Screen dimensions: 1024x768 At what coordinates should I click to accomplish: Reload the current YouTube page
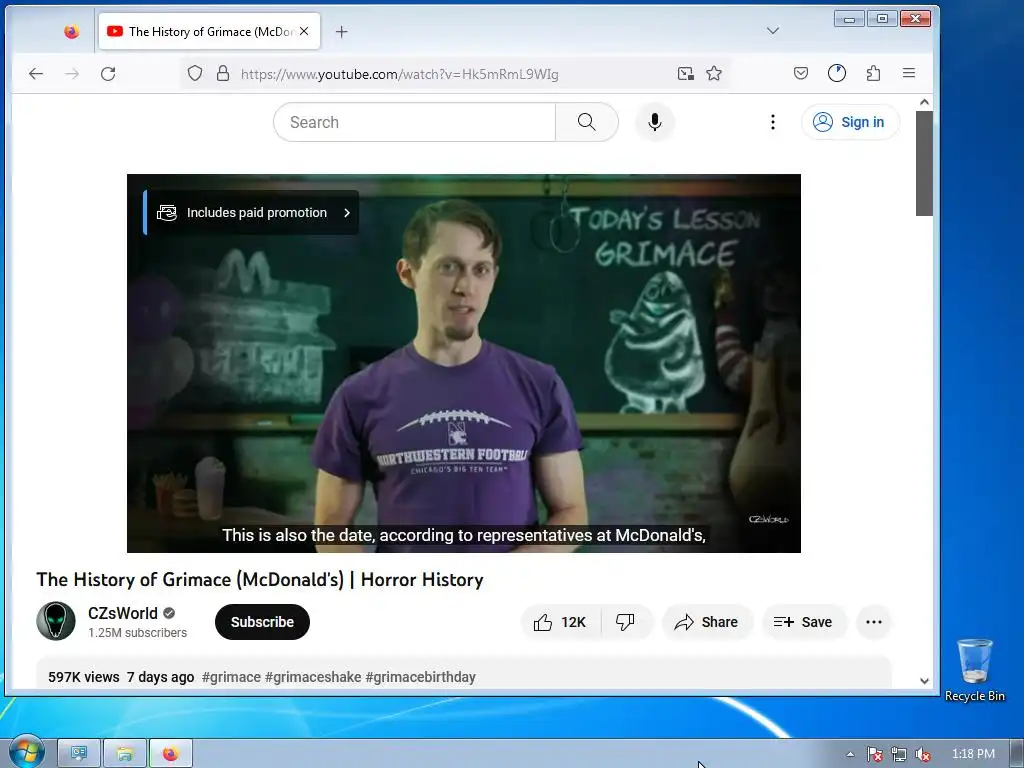[108, 74]
